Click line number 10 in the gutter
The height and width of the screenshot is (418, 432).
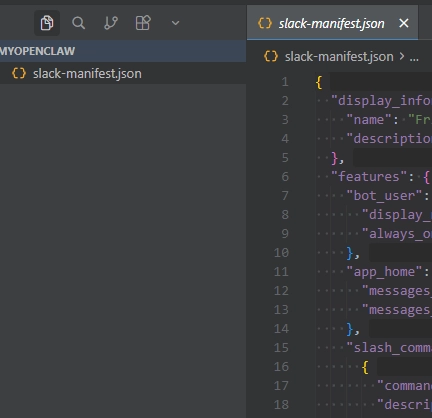(281, 253)
